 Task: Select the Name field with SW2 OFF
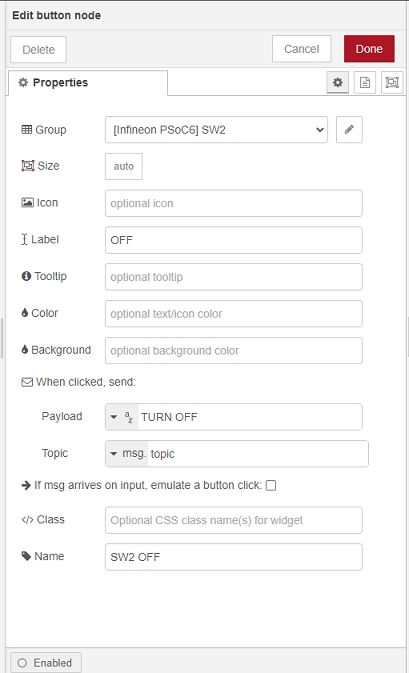233,557
